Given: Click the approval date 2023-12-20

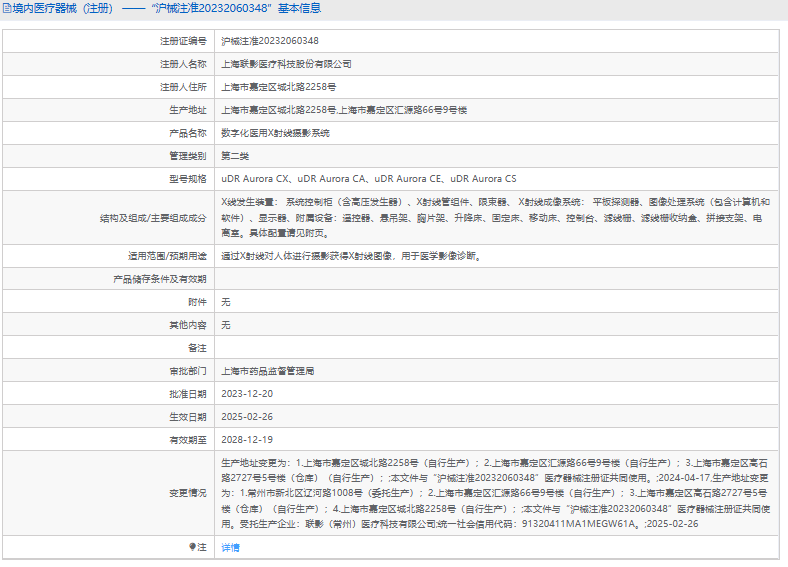Looking at the screenshot, I should 246,394.
